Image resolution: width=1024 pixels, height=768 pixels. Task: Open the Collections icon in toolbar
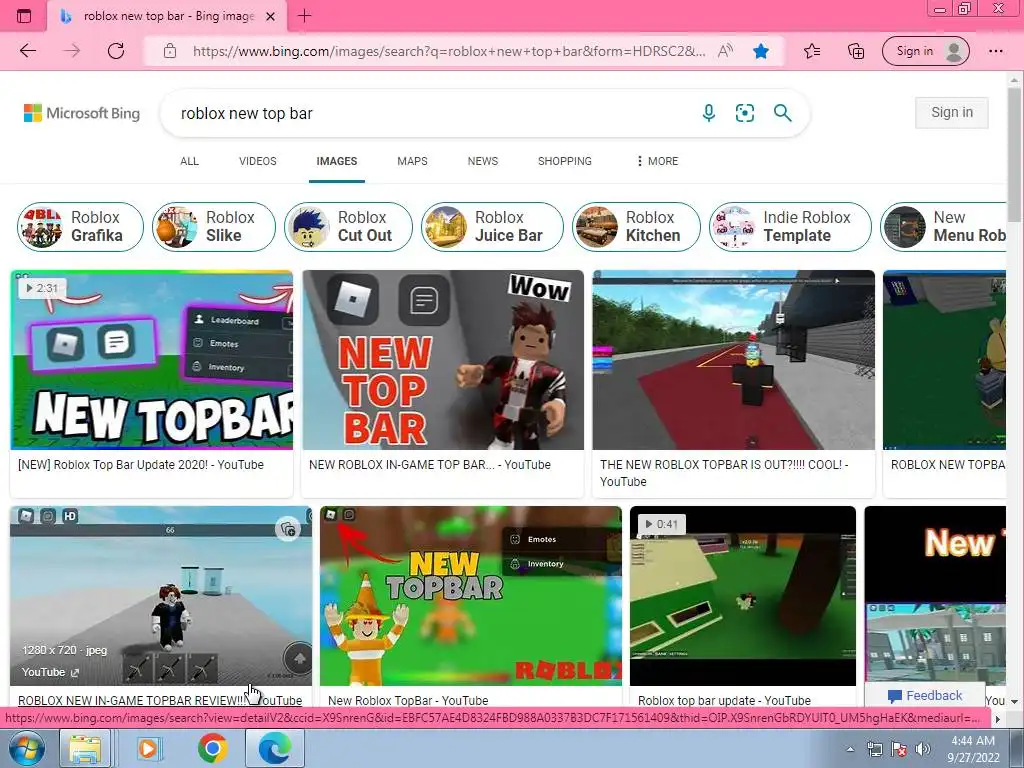[x=856, y=51]
